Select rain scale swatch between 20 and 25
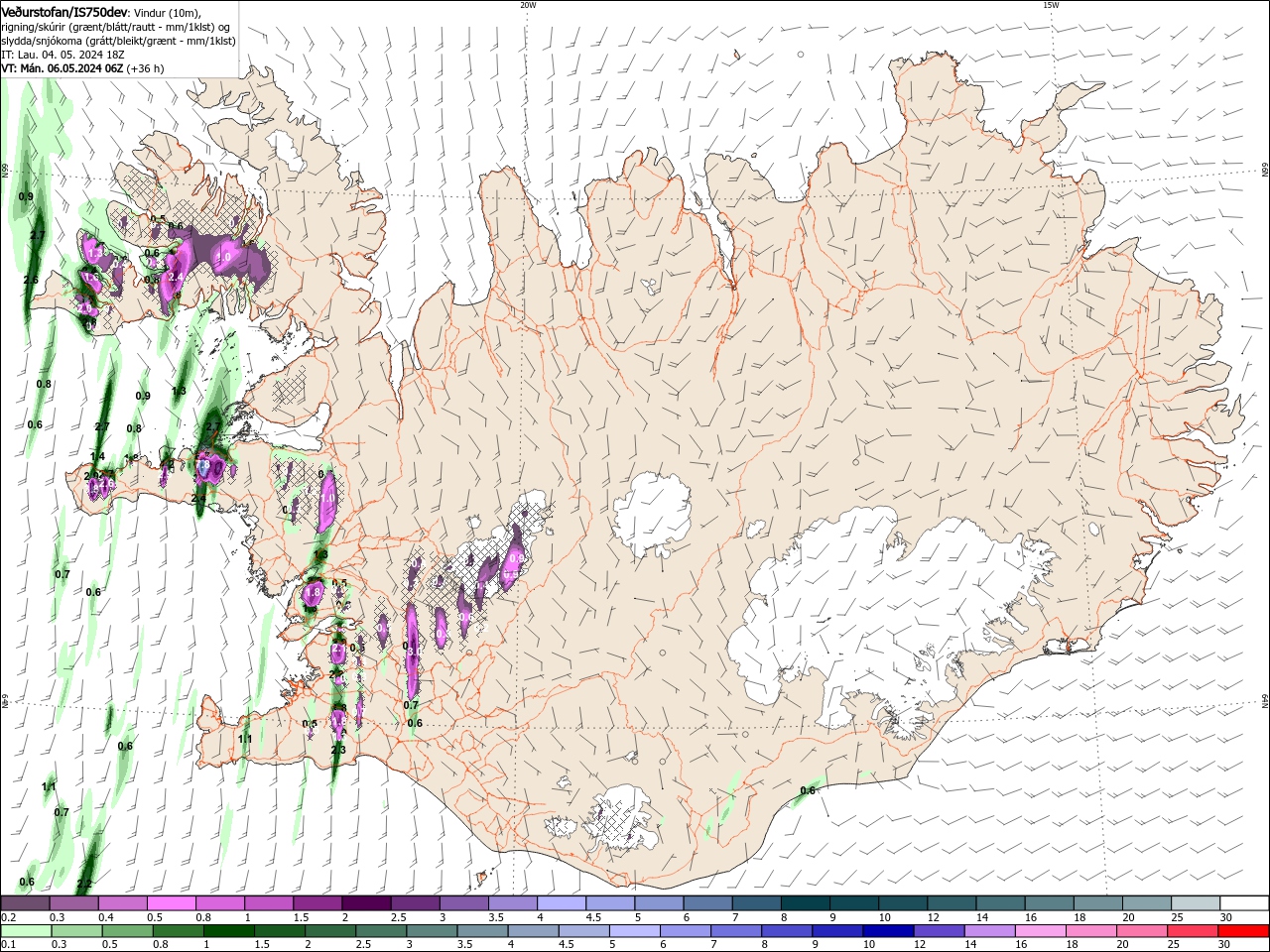The height and width of the screenshot is (952, 1270). tap(1140, 931)
